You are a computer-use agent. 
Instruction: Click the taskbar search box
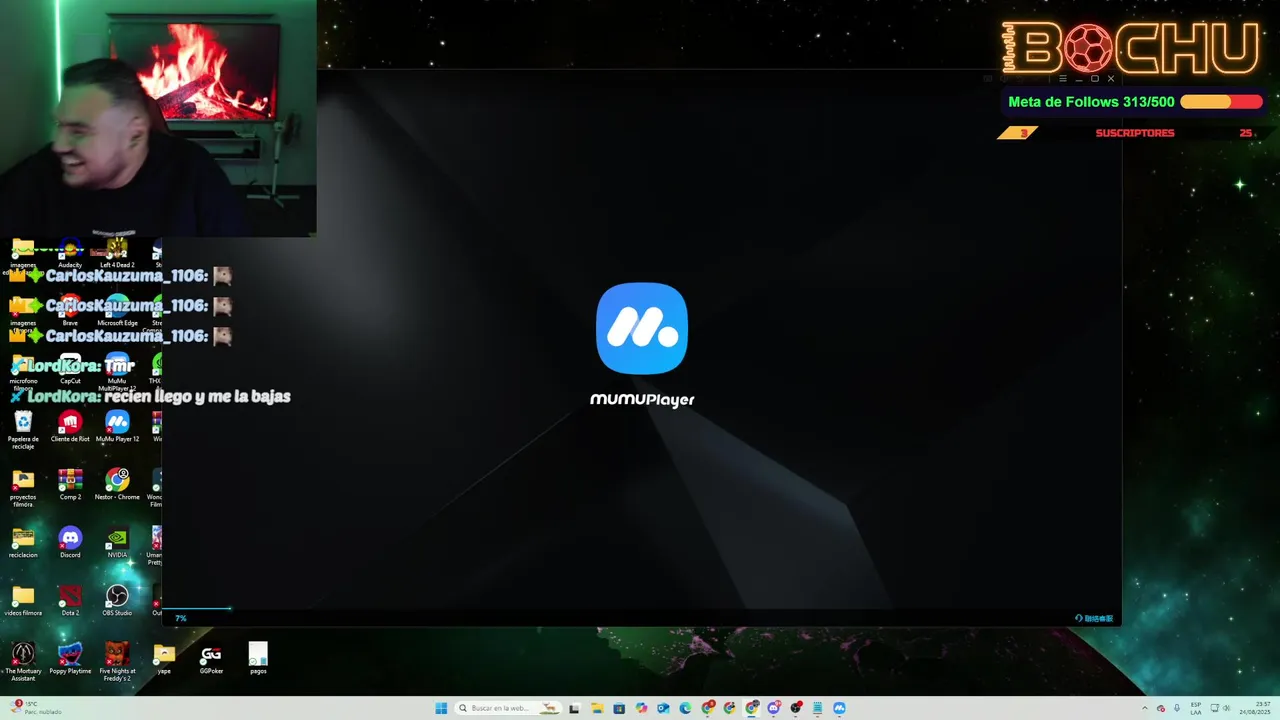point(508,708)
